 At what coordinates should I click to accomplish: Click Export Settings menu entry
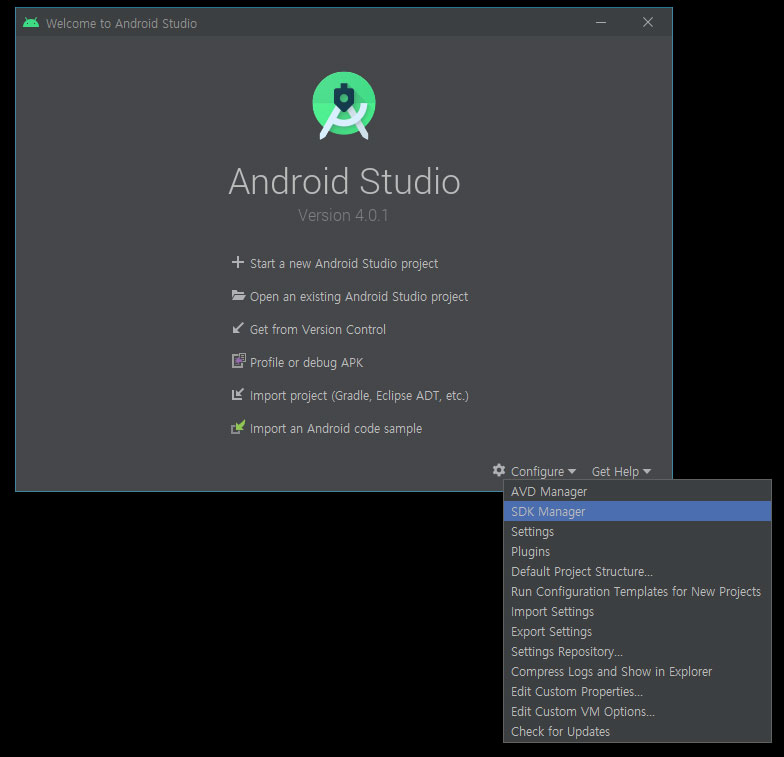pyautogui.click(x=637, y=632)
